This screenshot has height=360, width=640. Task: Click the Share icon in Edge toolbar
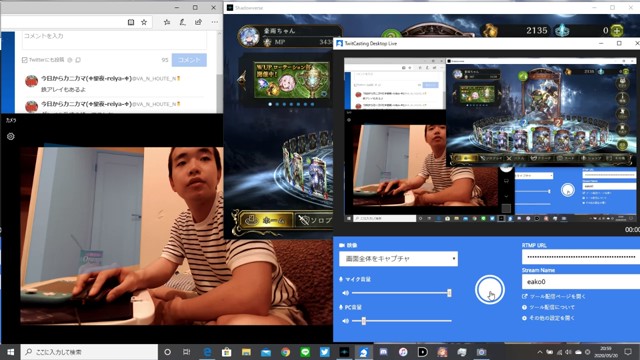(x=198, y=22)
